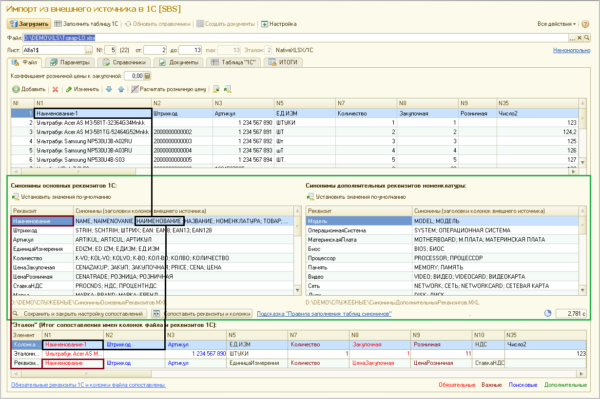The width and height of the screenshot is (600, 399).
Task: Open sheet selection ellipsis button
Action: point(89,50)
